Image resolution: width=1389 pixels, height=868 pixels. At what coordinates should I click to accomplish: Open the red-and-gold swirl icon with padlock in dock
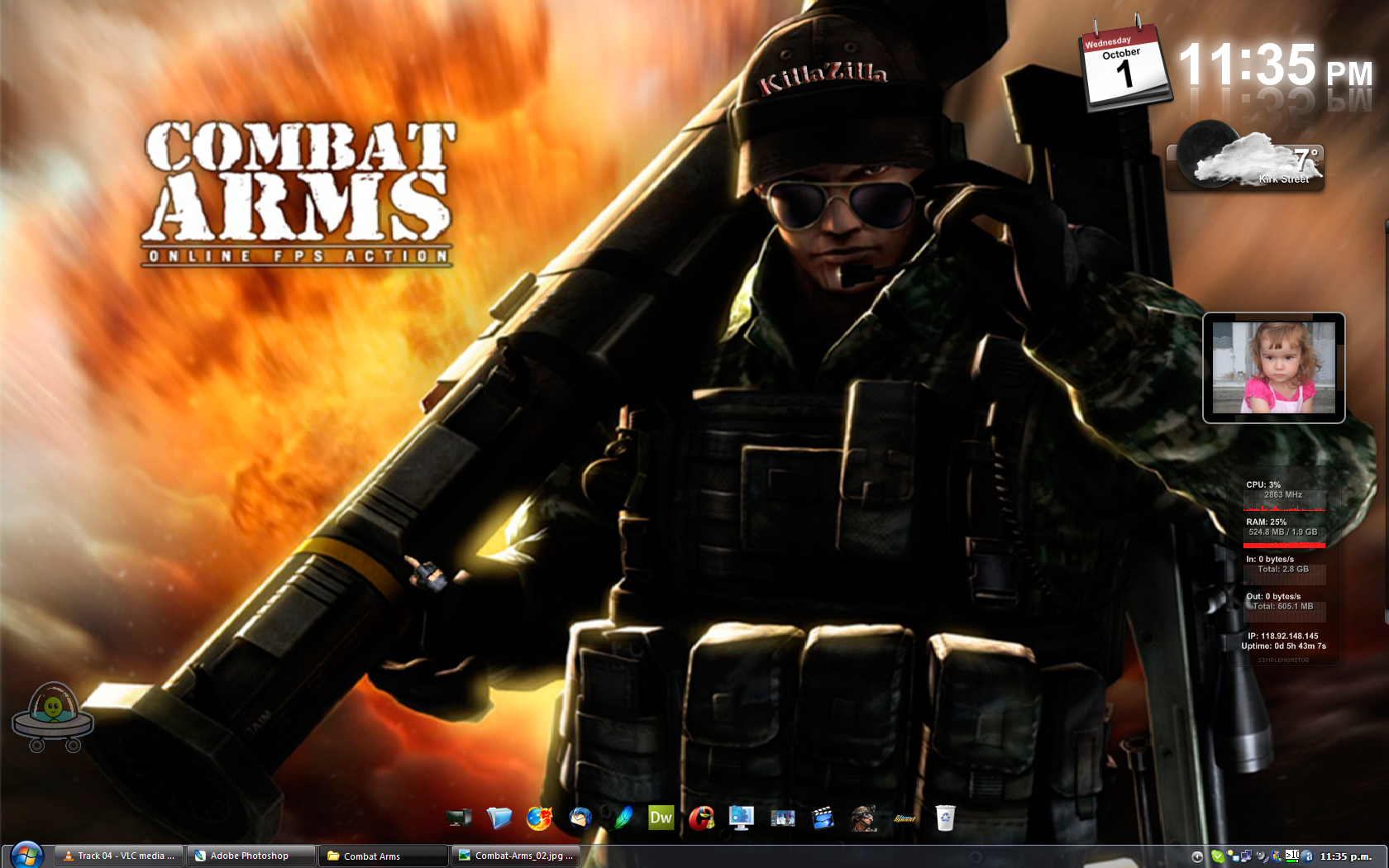pos(701,818)
